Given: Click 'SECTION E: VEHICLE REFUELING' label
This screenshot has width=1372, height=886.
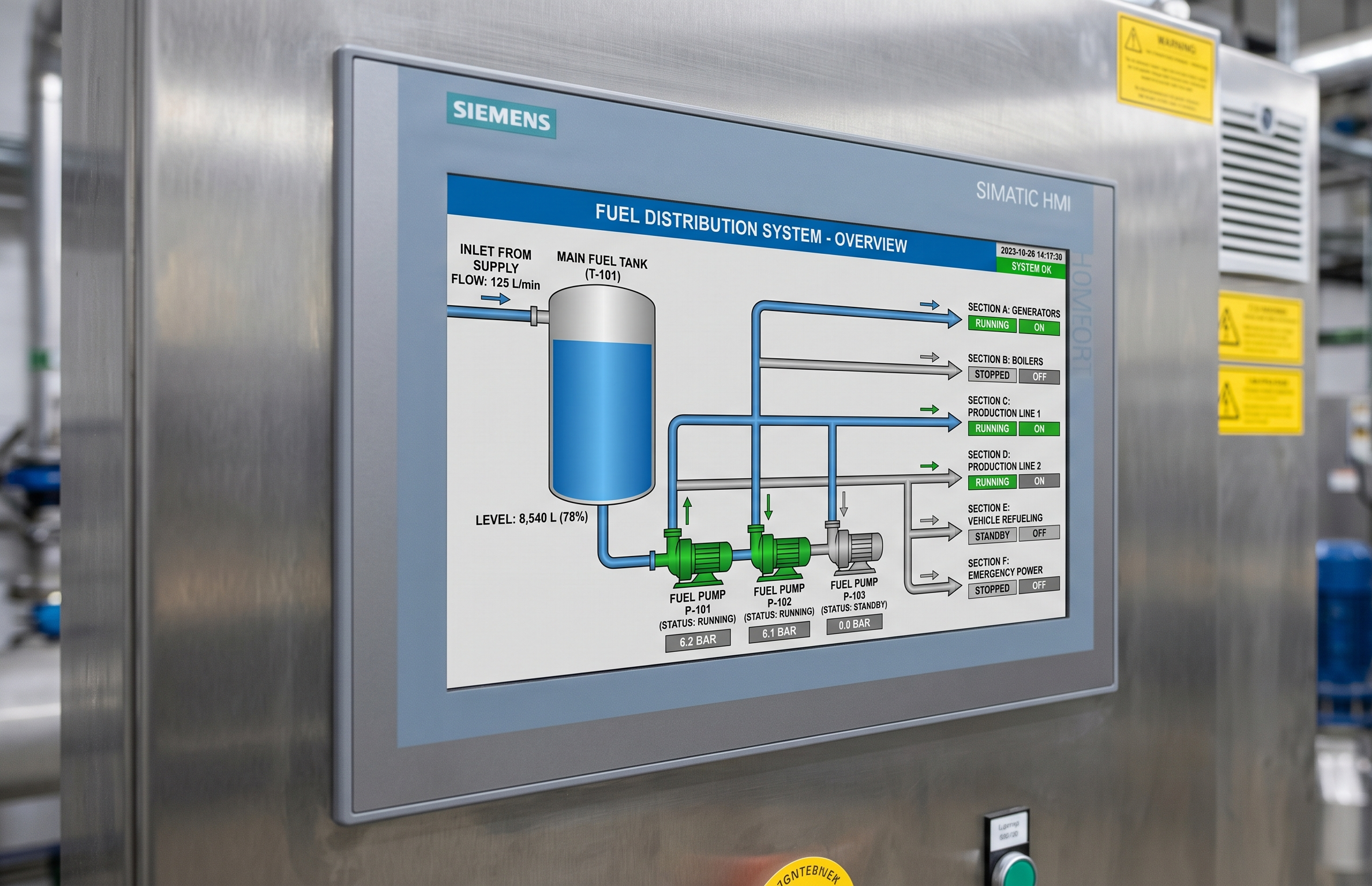Looking at the screenshot, I should (x=1005, y=514).
